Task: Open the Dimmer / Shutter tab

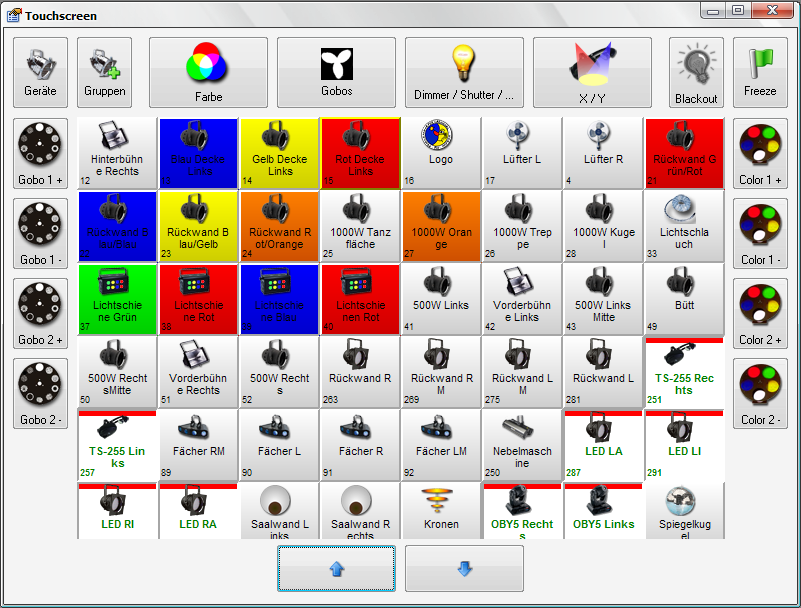Action: pos(464,72)
